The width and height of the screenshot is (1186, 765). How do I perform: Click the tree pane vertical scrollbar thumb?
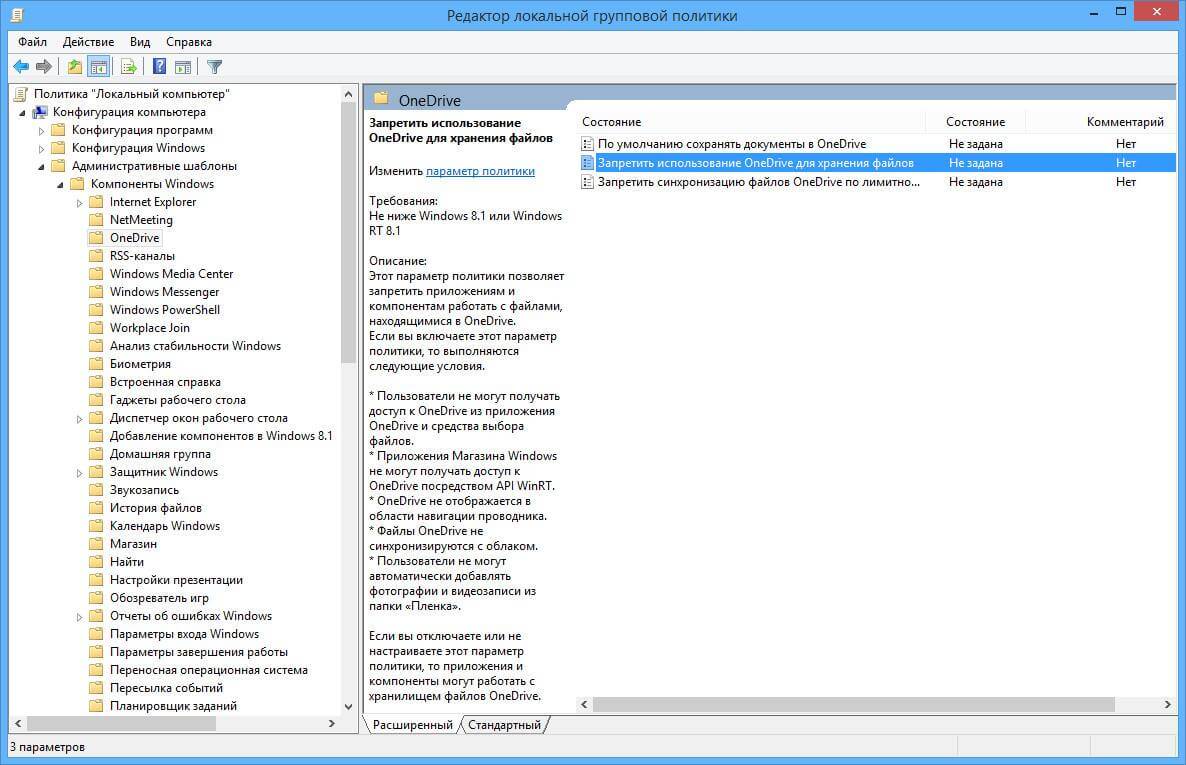pyautogui.click(x=348, y=233)
